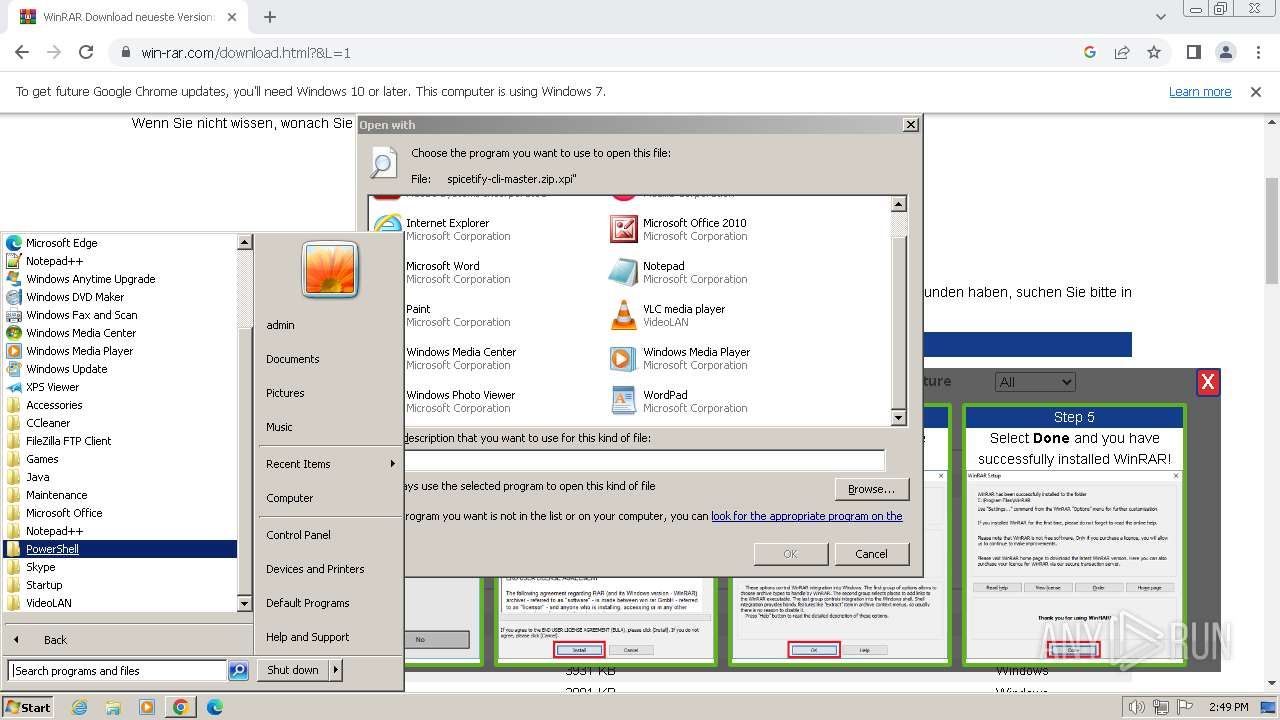
Task: Open Windows Media Player in Start menu list
Action: pos(79,351)
